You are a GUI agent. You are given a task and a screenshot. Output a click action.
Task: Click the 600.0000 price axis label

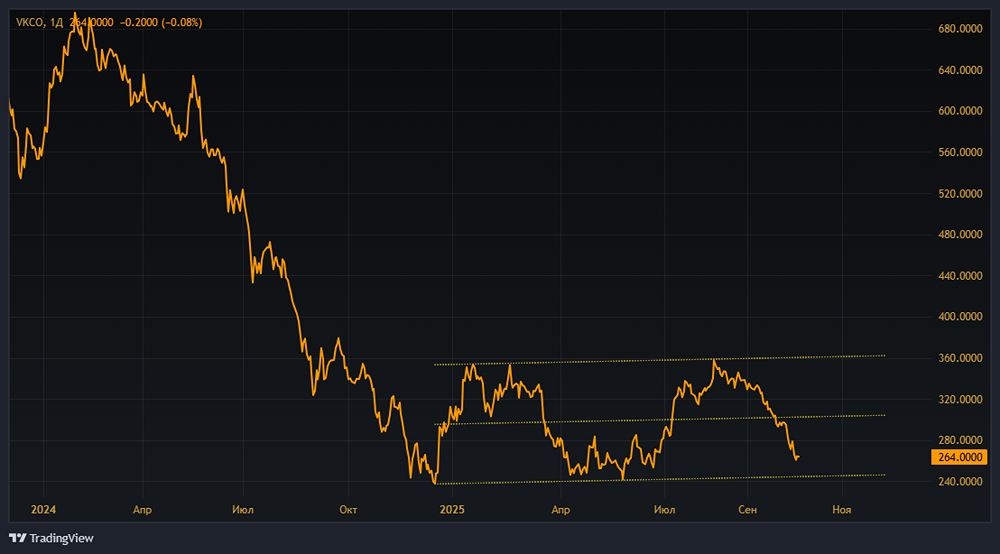pyautogui.click(x=960, y=111)
